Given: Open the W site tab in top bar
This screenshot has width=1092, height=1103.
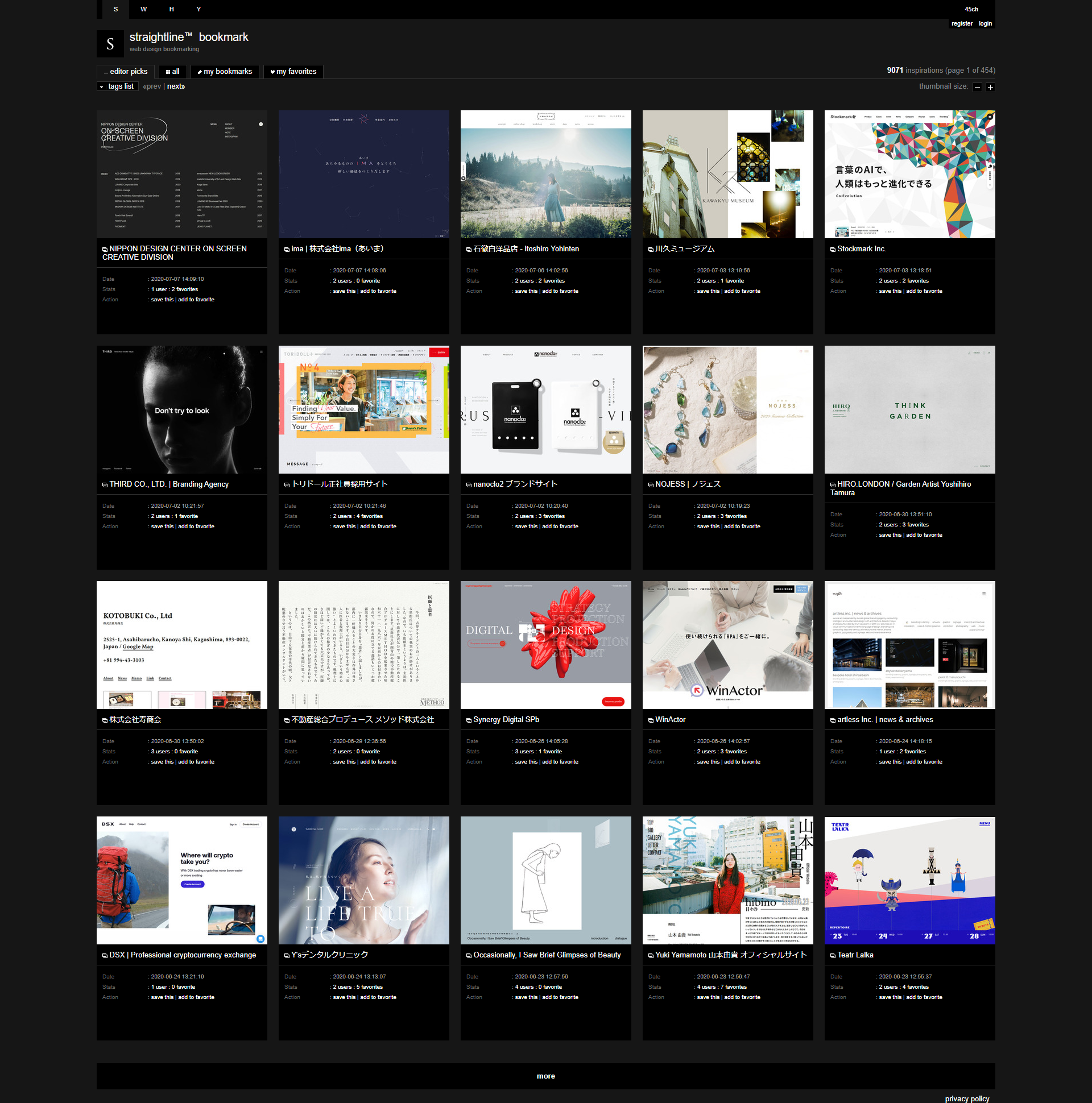Looking at the screenshot, I should pos(143,9).
